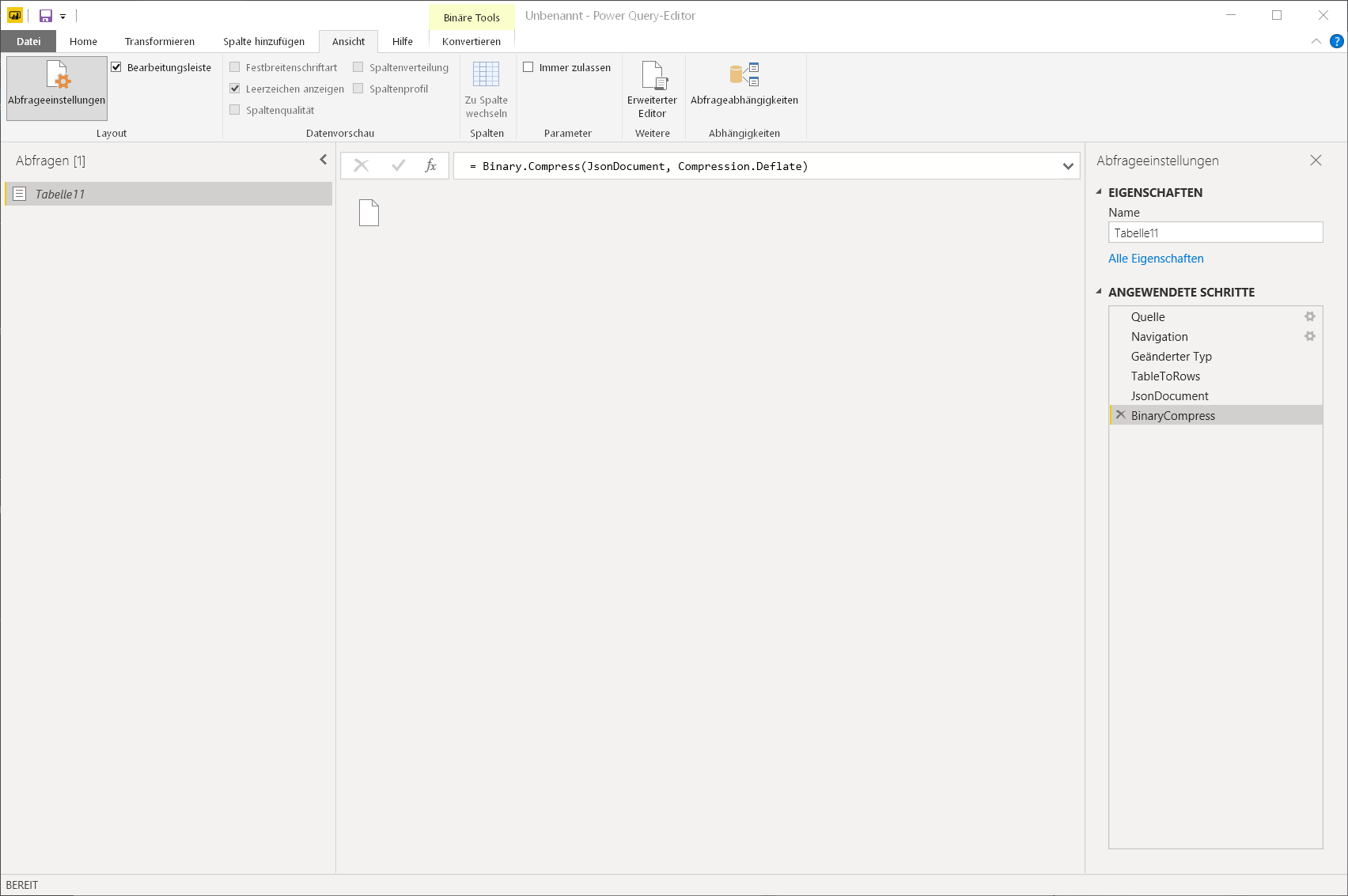Click the save icon in title bar
Image resolution: width=1348 pixels, height=896 pixels.
[46, 16]
